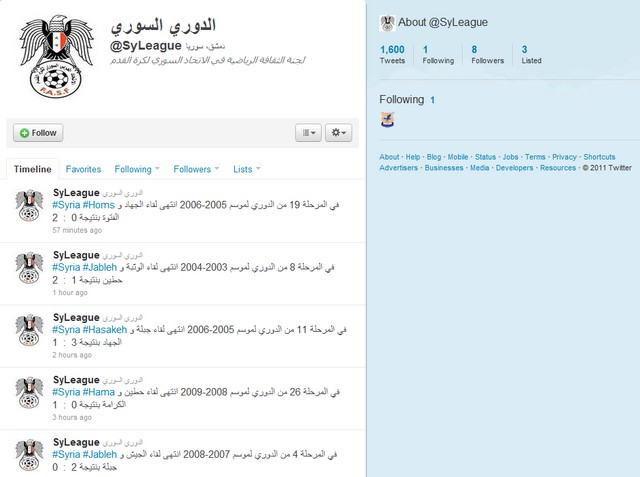Image resolution: width=640 pixels, height=477 pixels.
Task: Click the green plus Follow button
Action: (x=38, y=133)
